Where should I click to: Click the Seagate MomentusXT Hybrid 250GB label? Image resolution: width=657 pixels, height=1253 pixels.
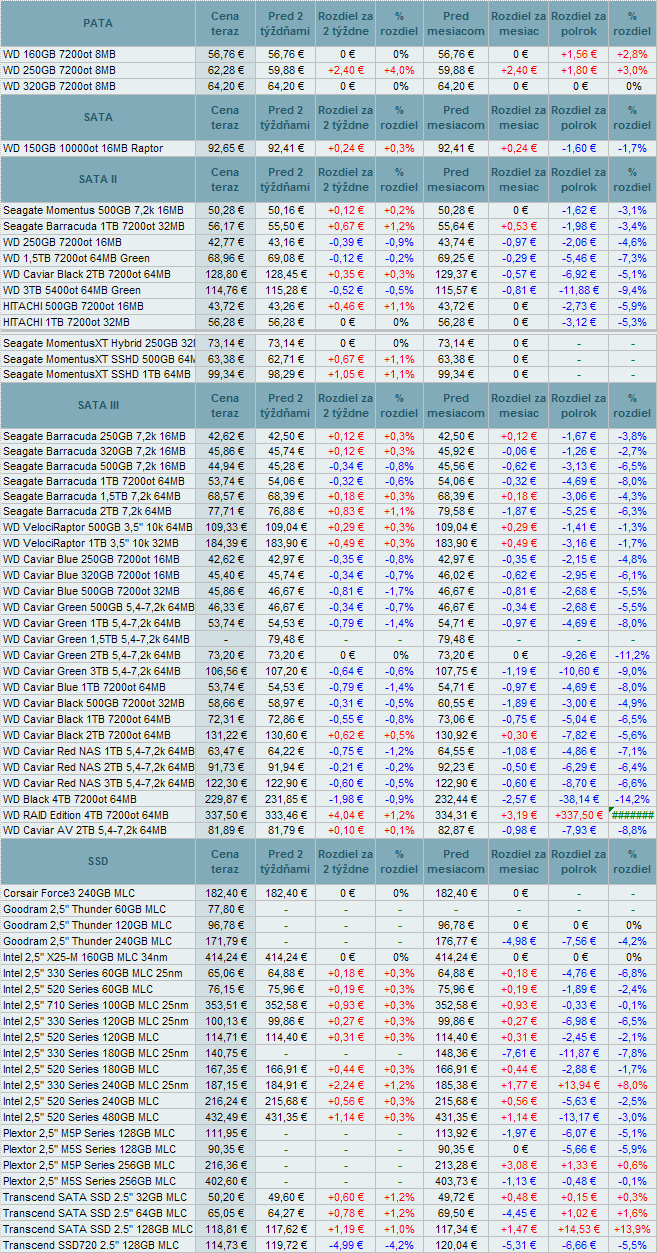(98, 342)
